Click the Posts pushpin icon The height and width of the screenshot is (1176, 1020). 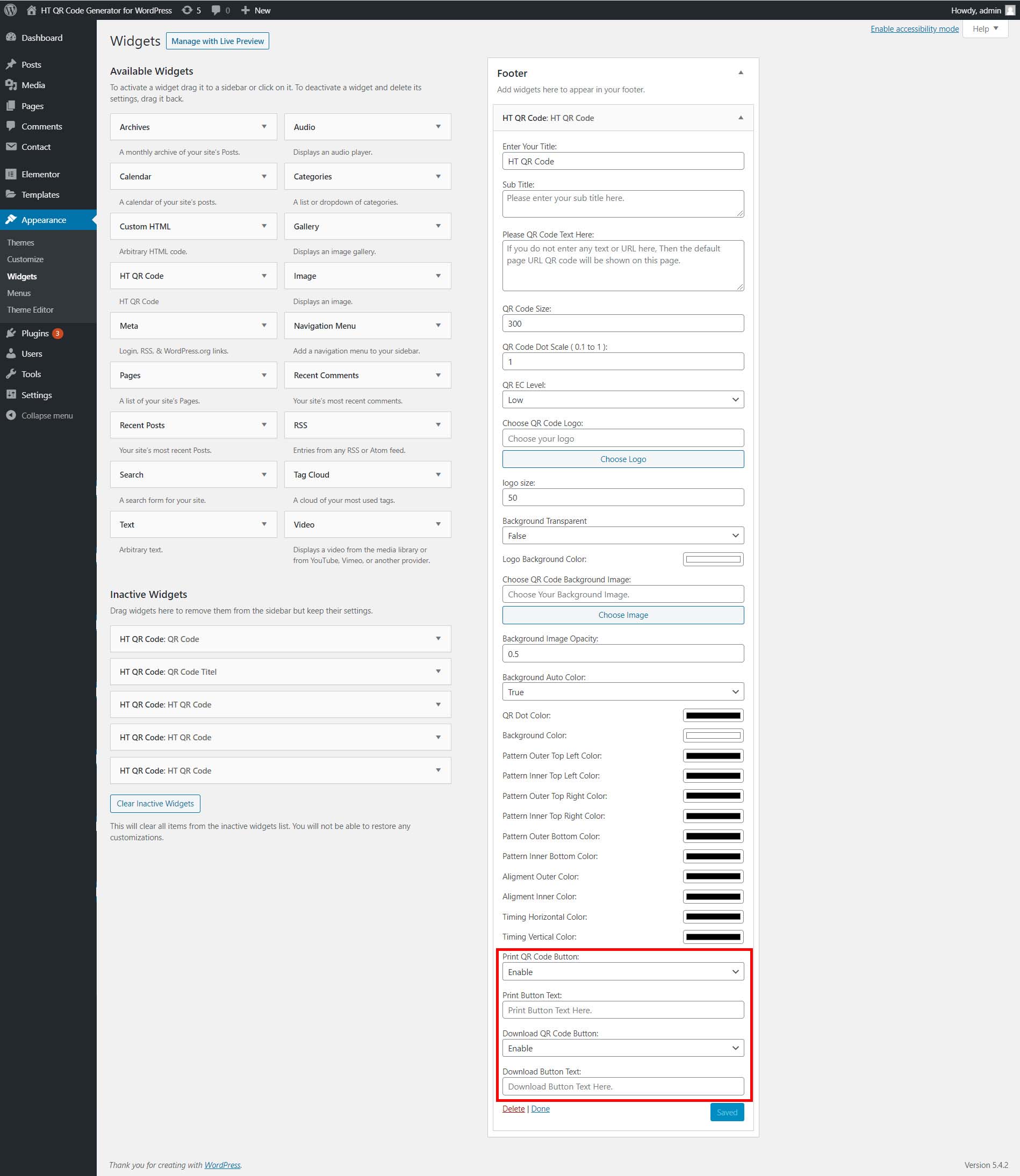pos(11,64)
